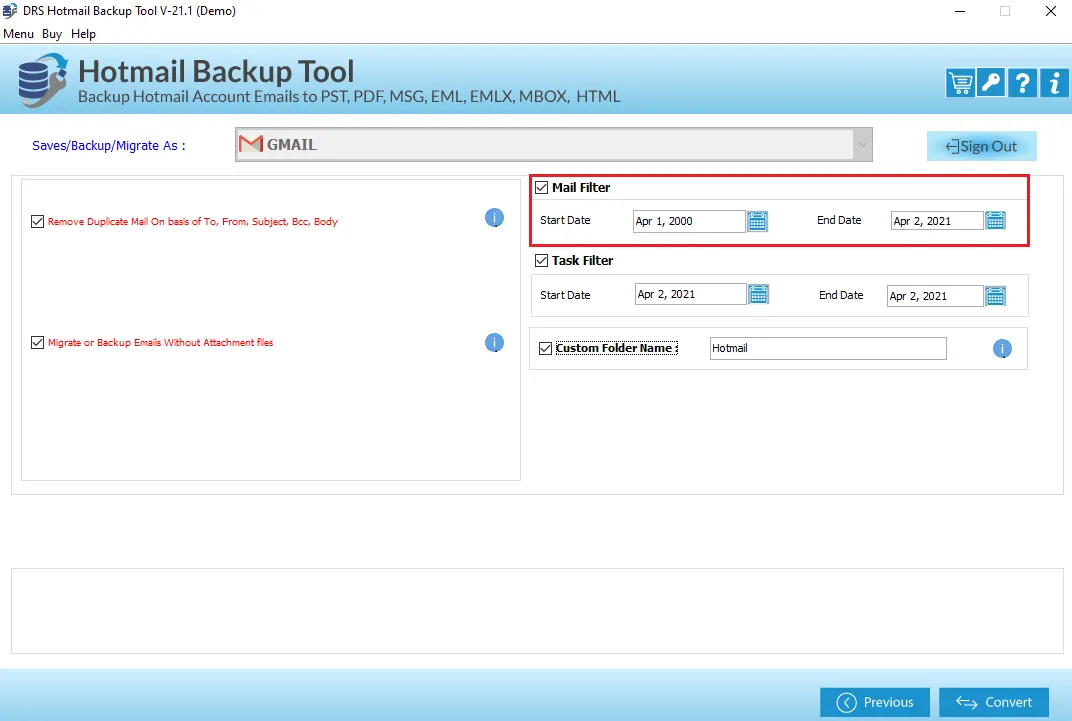The width and height of the screenshot is (1072, 721).
Task: Click the app icon in title bar
Action: (x=10, y=11)
